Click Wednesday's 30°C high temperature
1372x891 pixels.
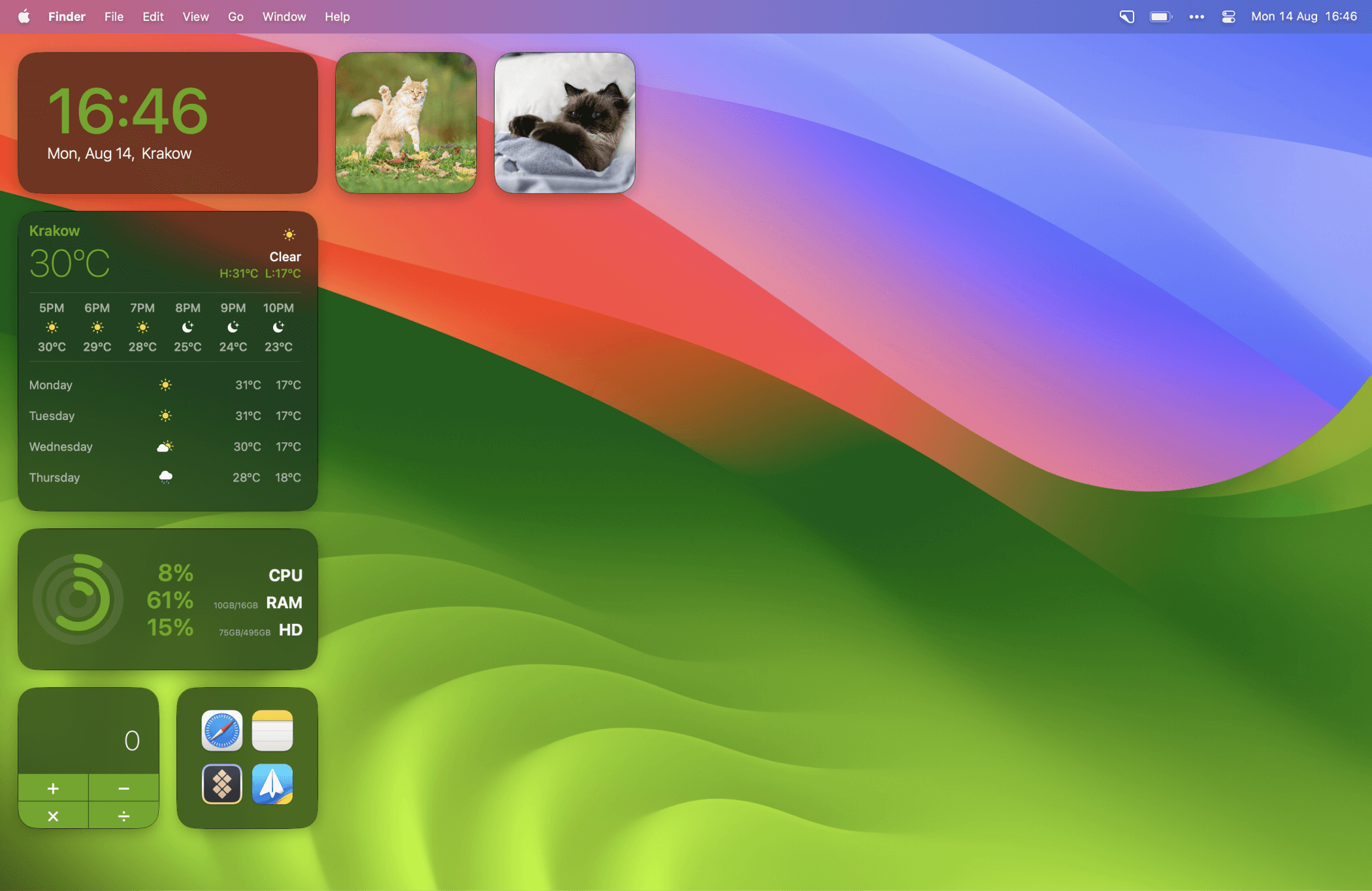pos(247,447)
